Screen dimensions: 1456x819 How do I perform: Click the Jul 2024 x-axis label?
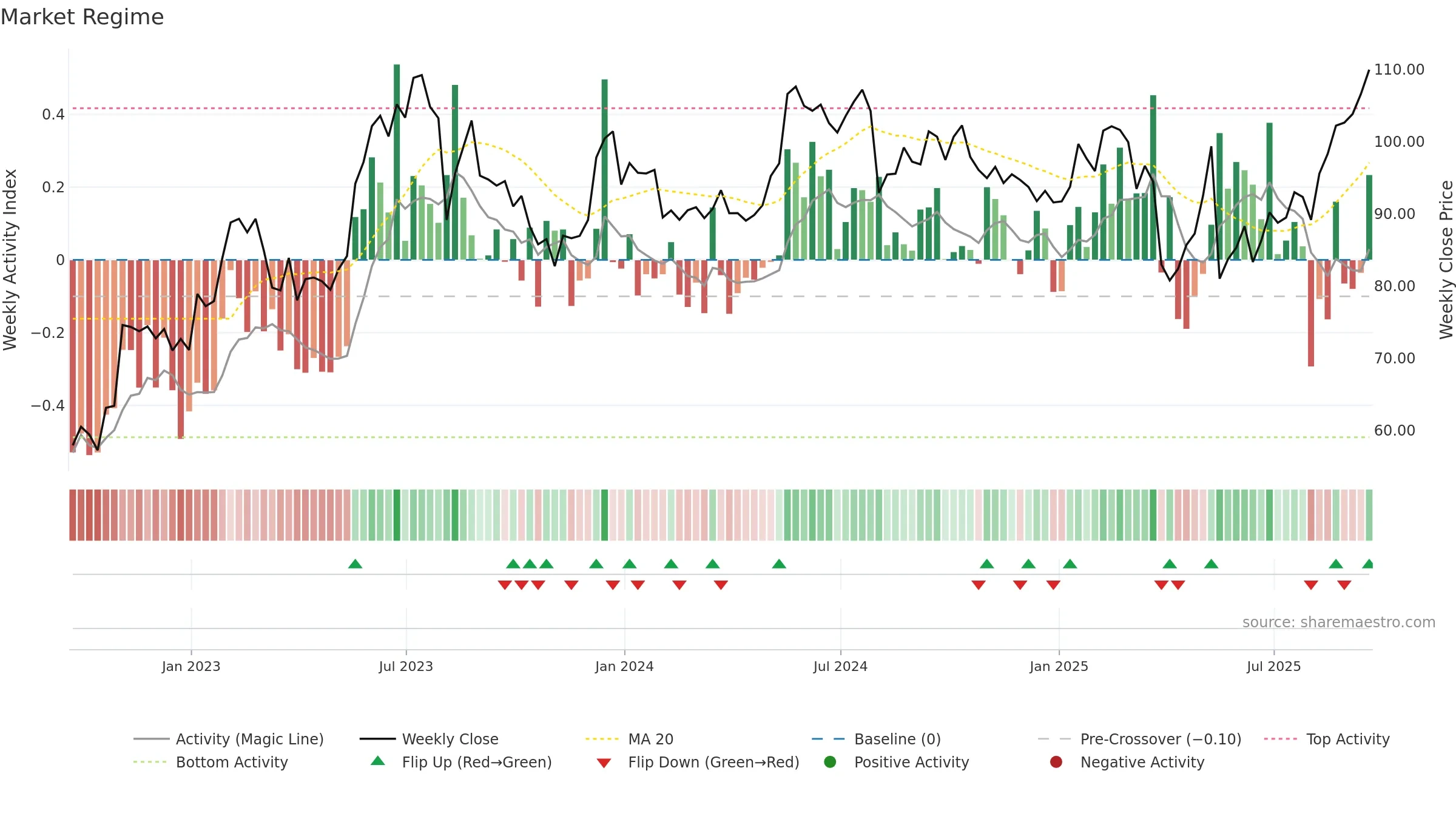[x=840, y=666]
